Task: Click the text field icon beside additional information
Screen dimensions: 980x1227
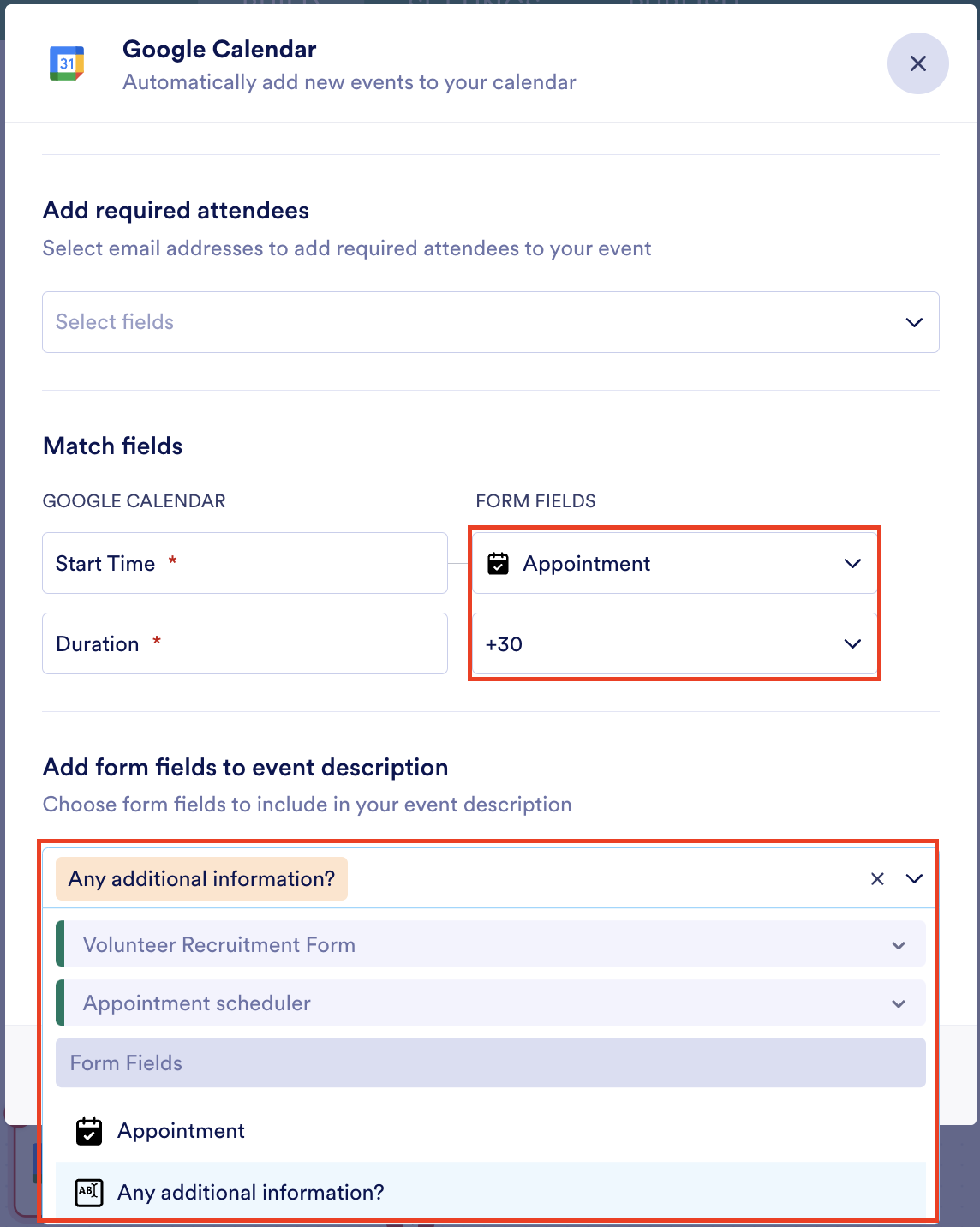Action: tap(89, 1193)
